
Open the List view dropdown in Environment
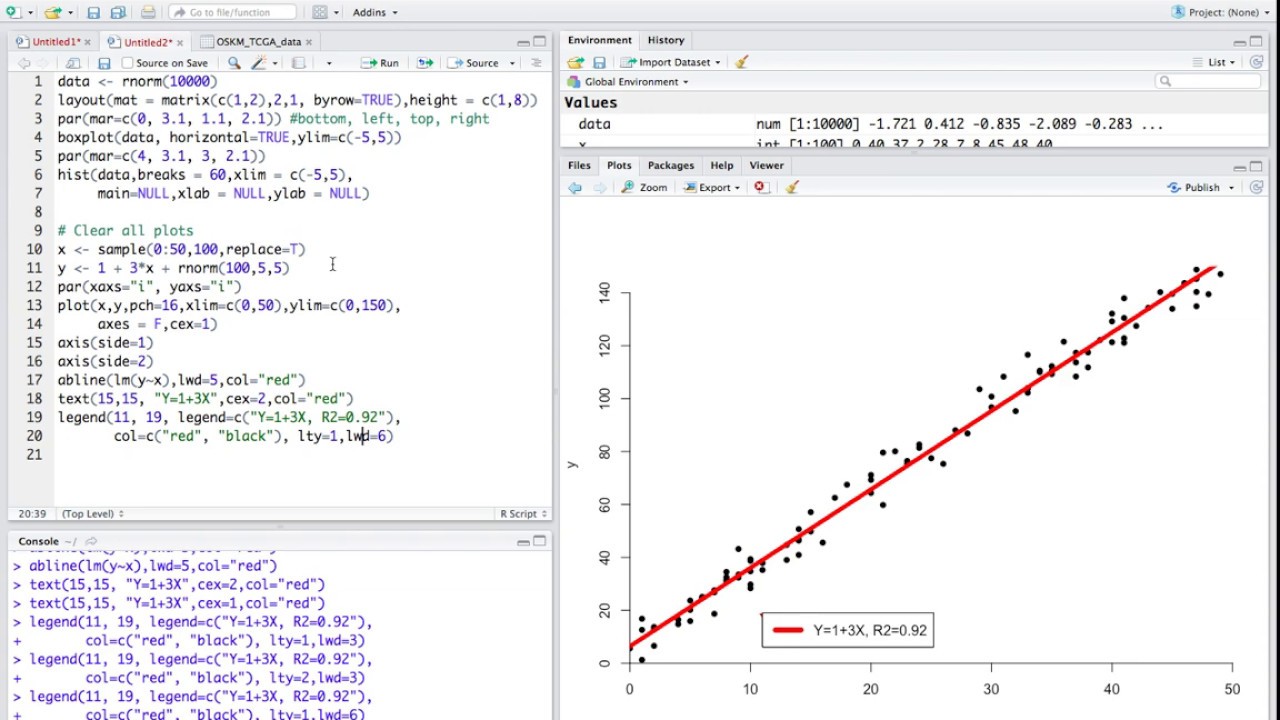click(x=1215, y=62)
